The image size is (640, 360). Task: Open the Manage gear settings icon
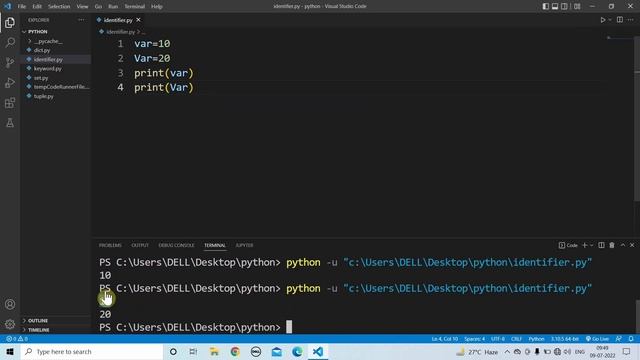pyautogui.click(x=10, y=324)
